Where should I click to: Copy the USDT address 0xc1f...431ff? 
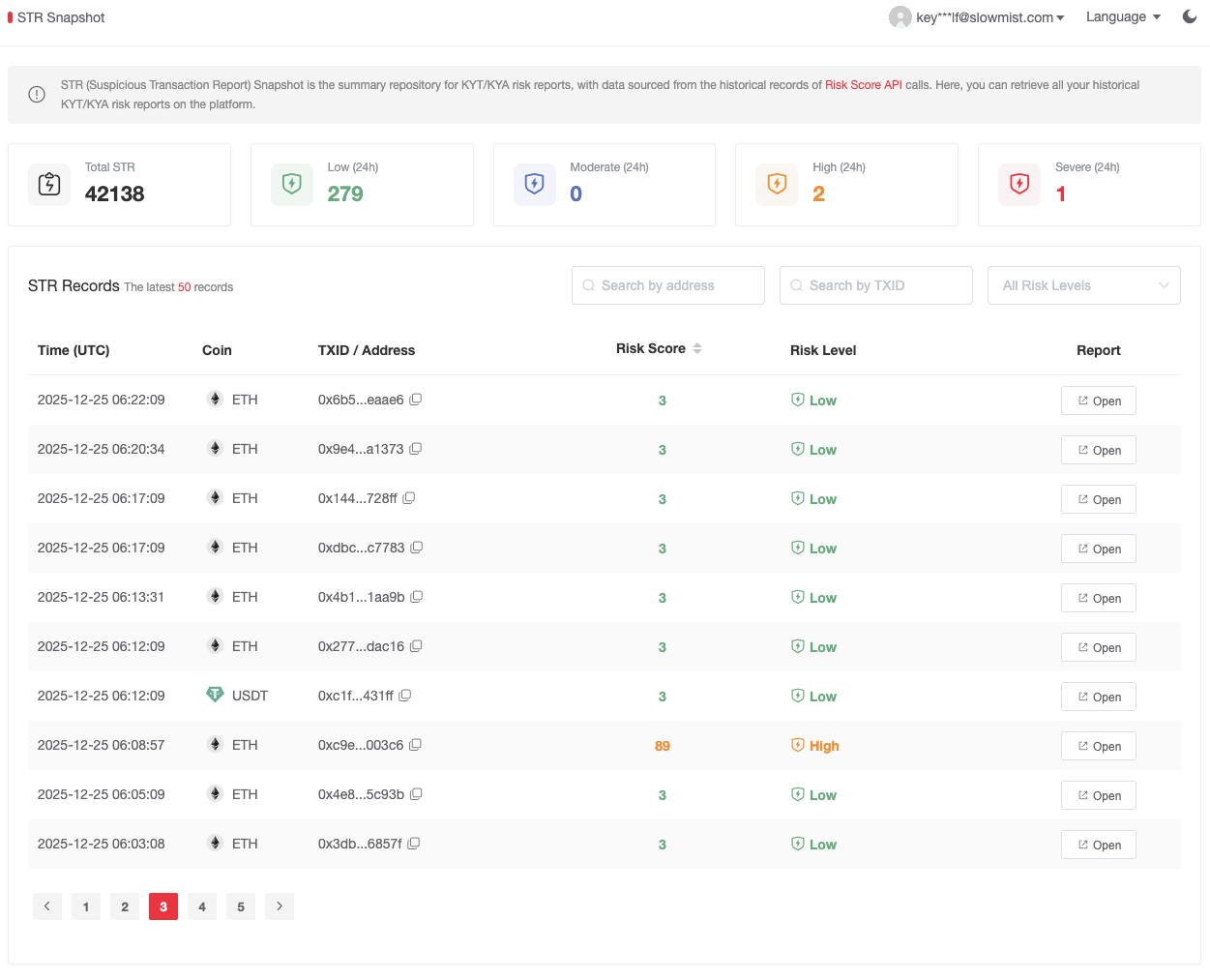point(405,696)
